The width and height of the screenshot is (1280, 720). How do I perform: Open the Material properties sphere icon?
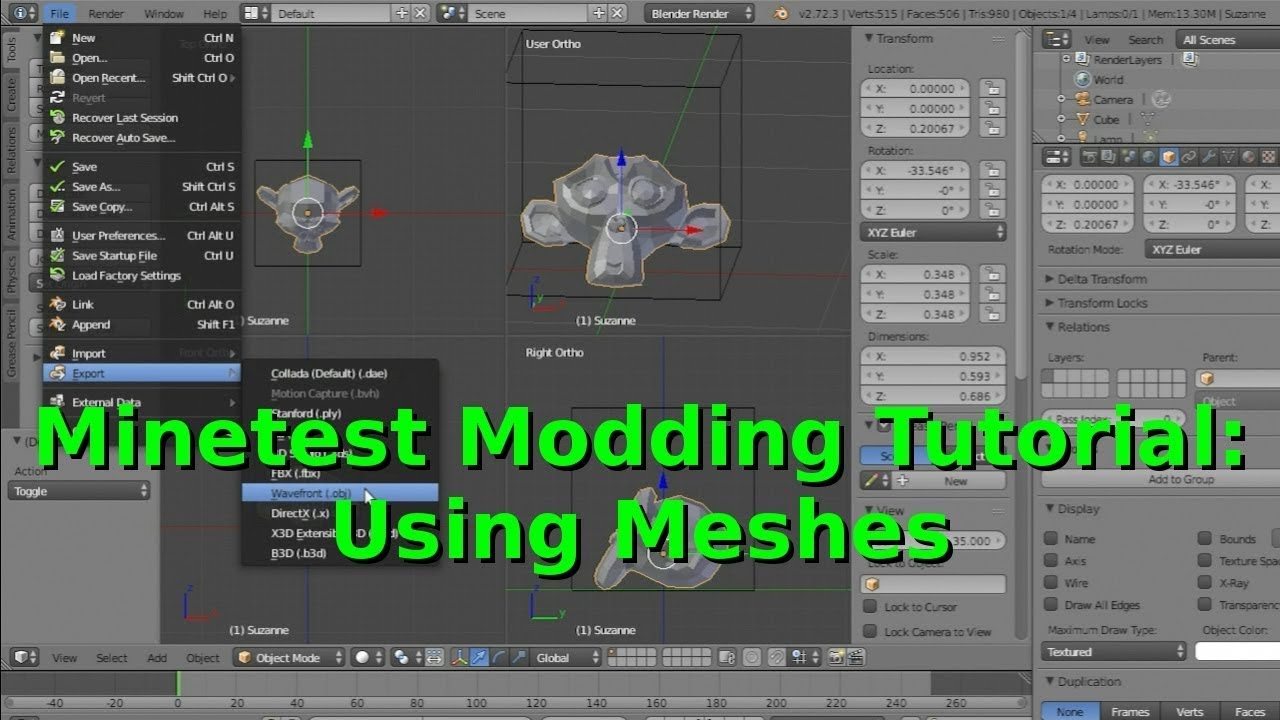coord(1249,157)
